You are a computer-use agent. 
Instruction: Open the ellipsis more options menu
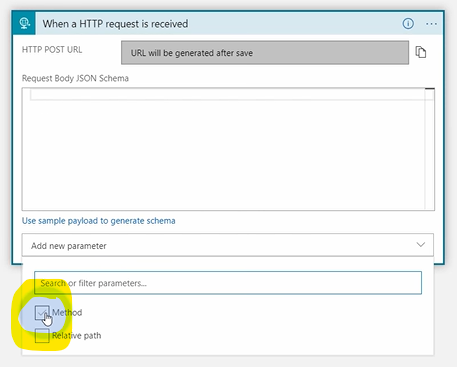431,24
